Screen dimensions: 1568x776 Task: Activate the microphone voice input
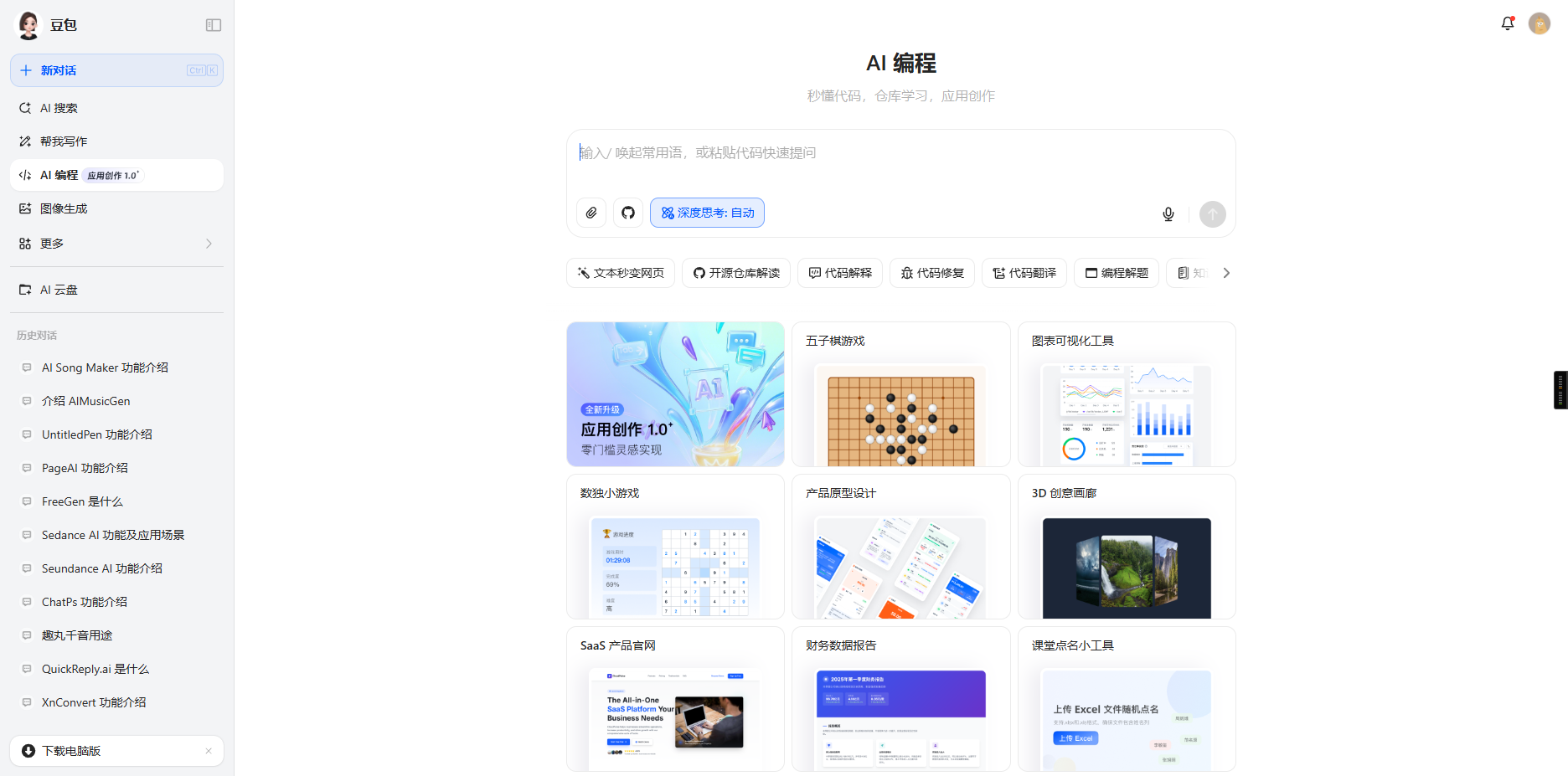[1168, 214]
